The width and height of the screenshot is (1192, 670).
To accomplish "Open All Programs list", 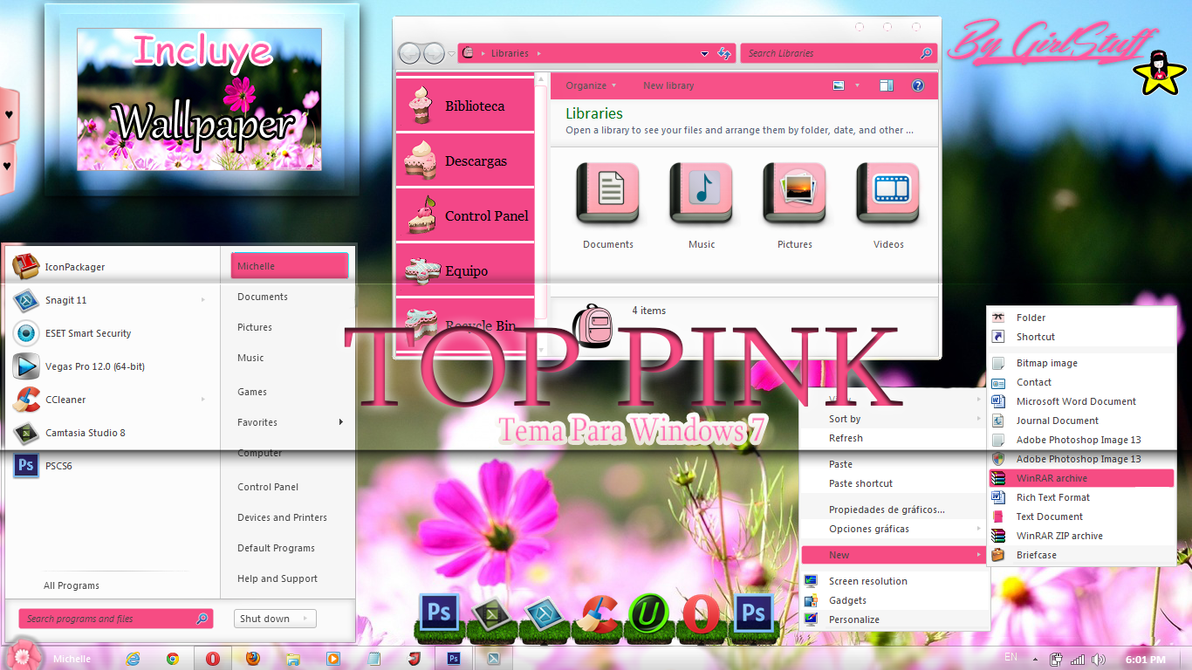I will [x=71, y=586].
